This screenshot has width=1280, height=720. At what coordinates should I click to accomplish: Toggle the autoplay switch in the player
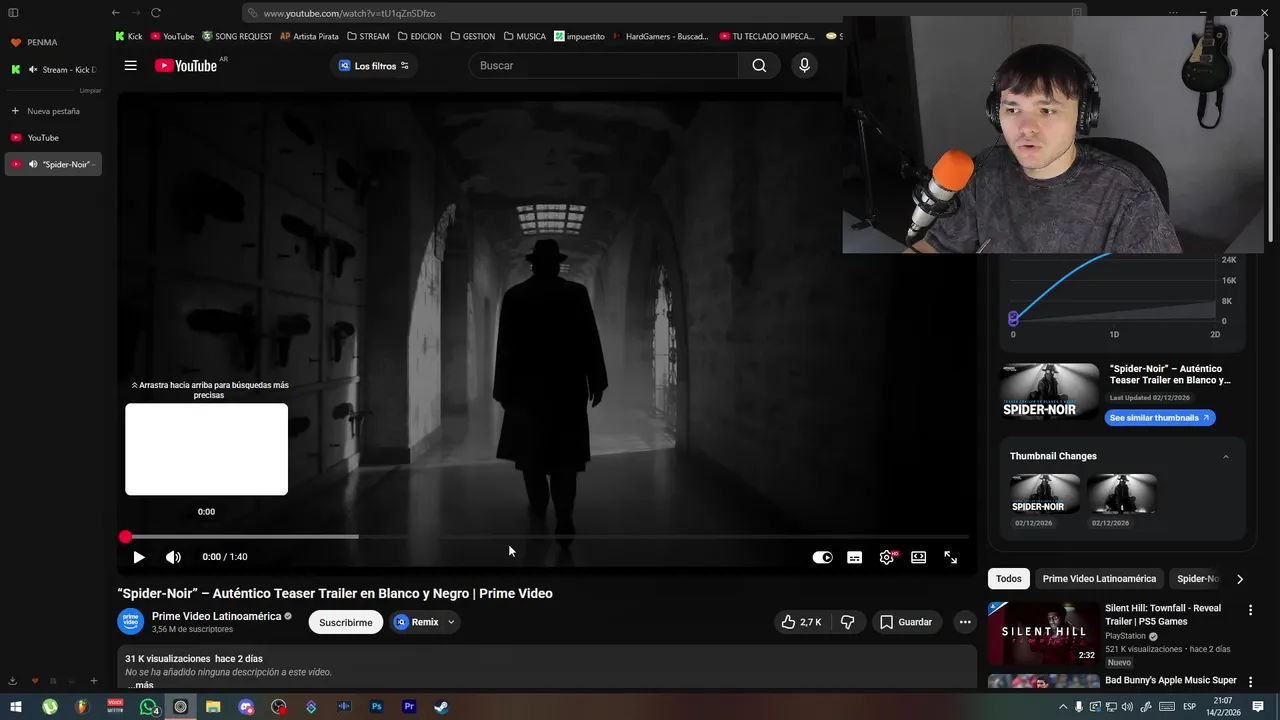coord(822,557)
